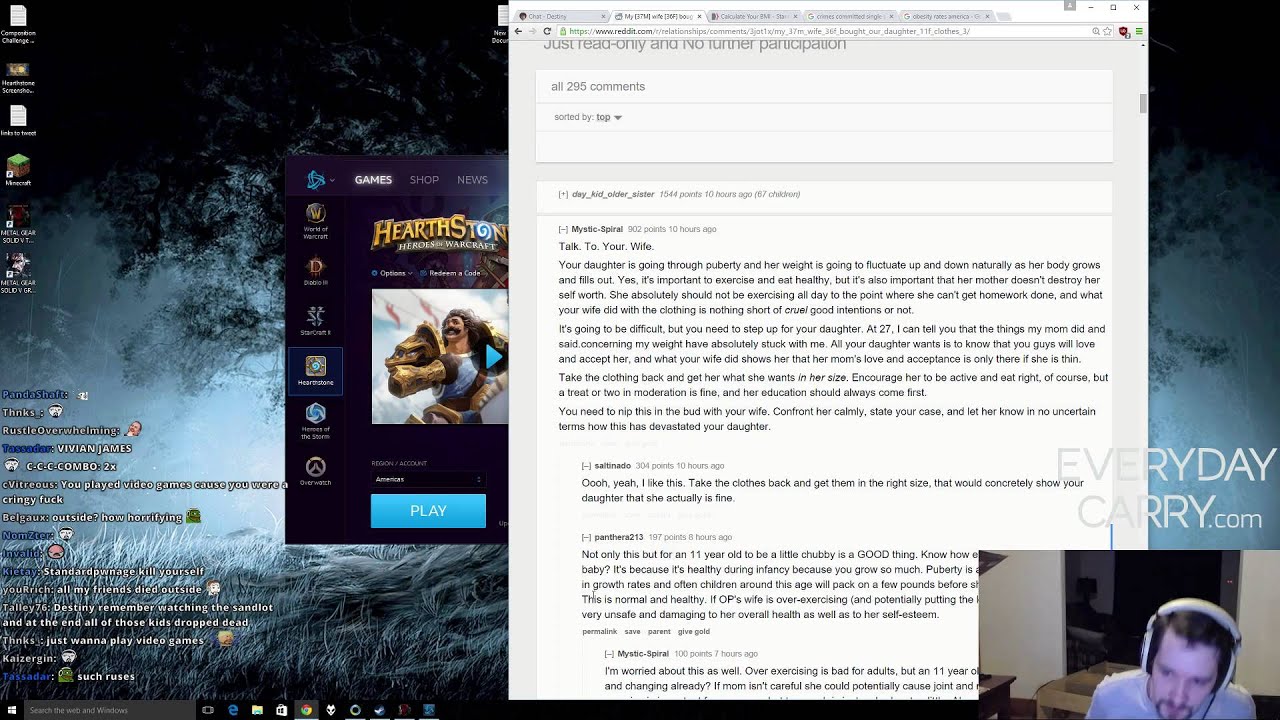The width and height of the screenshot is (1280, 720).
Task: Close the Chat - Destiny tab
Action: click(x=603, y=16)
